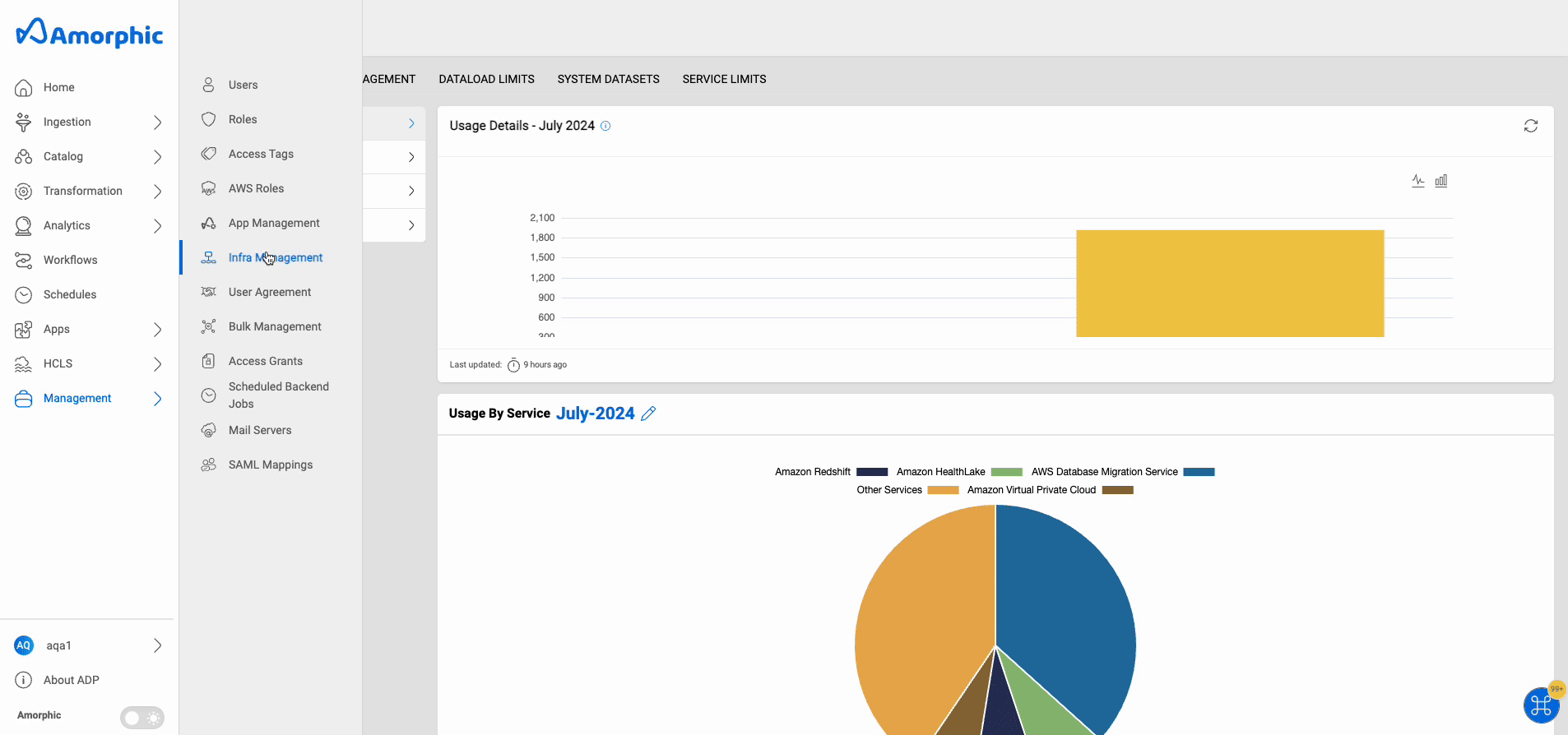Click the Apps puzzle icon
1568x735 pixels.
[x=24, y=329]
